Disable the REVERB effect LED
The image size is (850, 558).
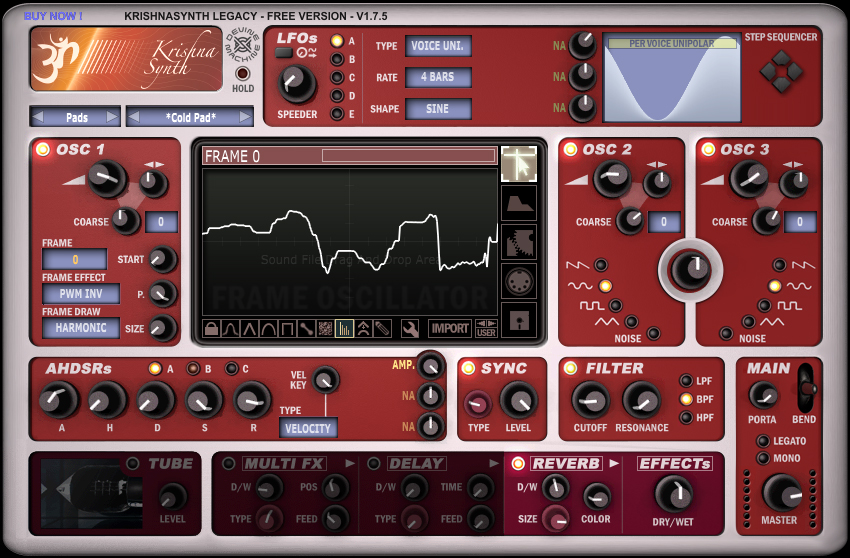[518, 463]
